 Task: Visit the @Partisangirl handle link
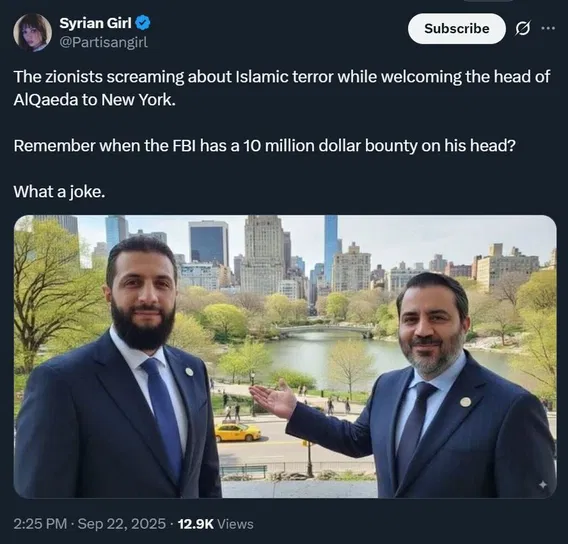[103, 43]
